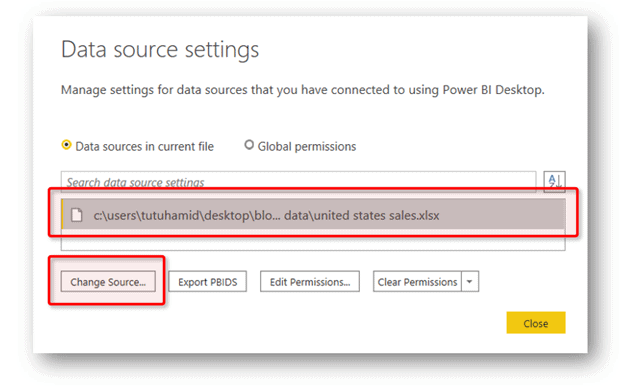Click Change Source button
This screenshot has width=624, height=388.
[108, 282]
